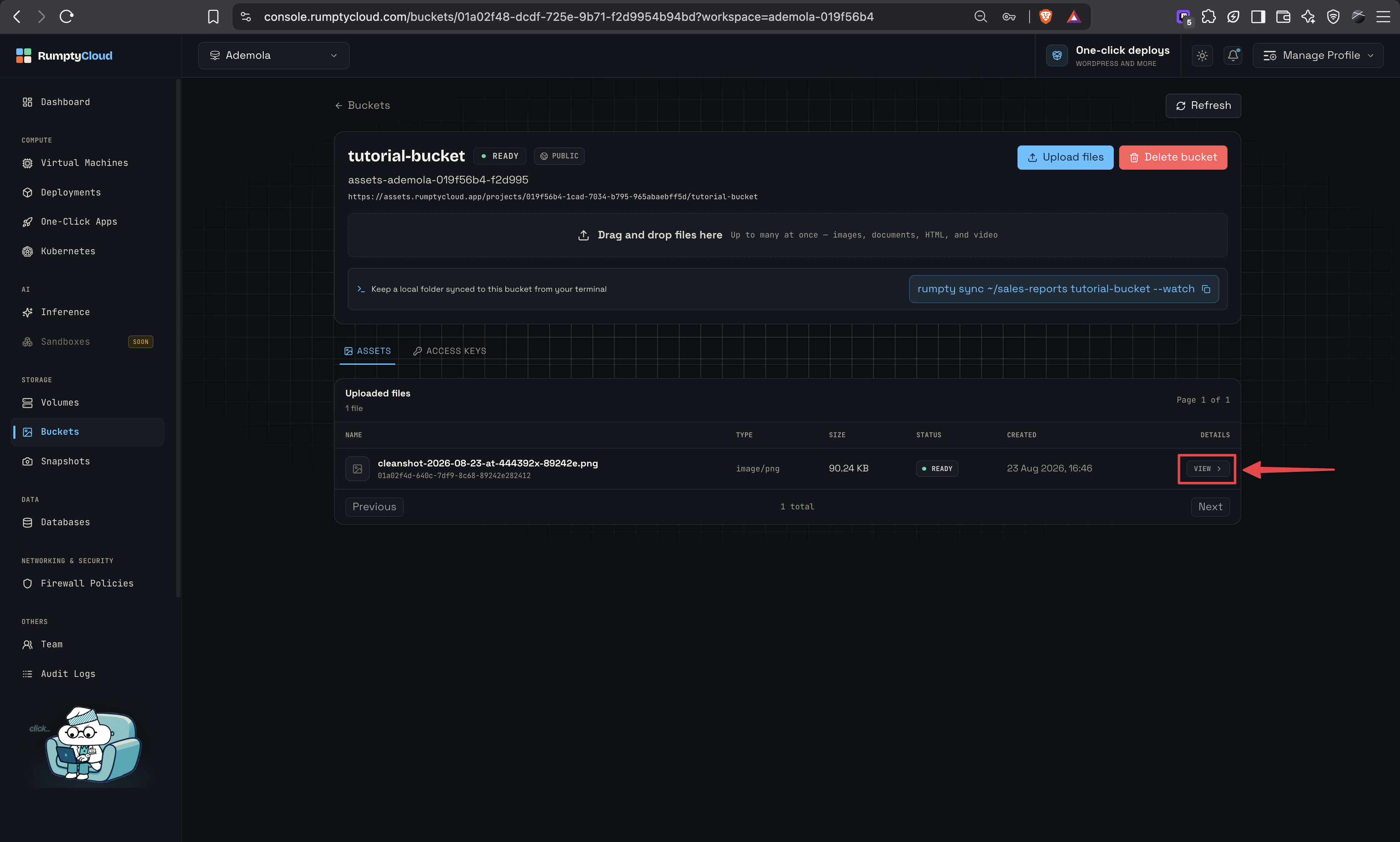Click the drag and drop upload zone
Screen dimensions: 1400x842
tap(787, 235)
